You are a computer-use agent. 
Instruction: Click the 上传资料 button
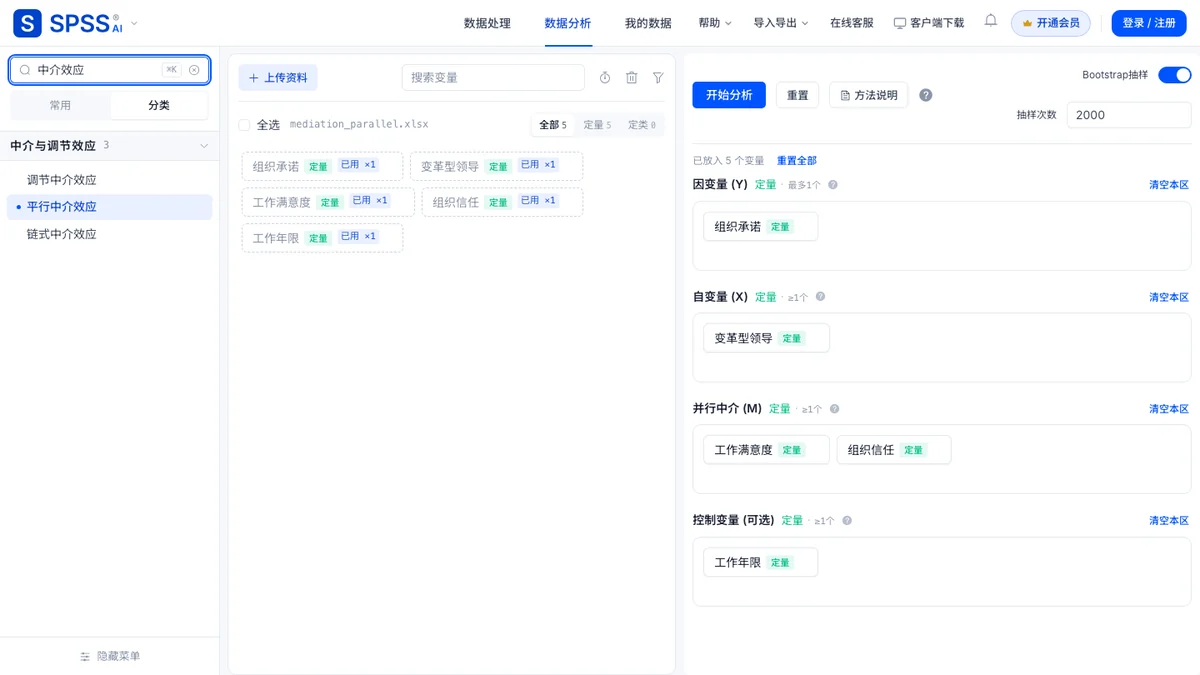[278, 78]
